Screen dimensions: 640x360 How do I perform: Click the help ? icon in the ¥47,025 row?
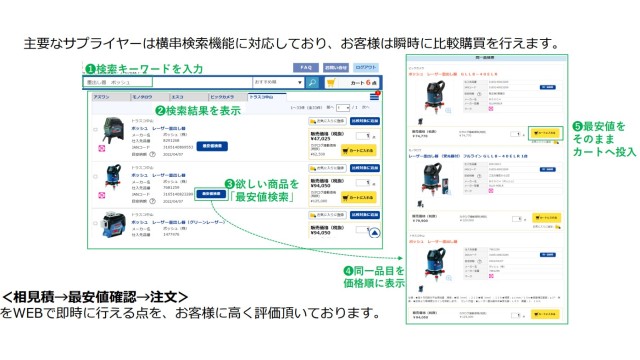tap(152, 154)
